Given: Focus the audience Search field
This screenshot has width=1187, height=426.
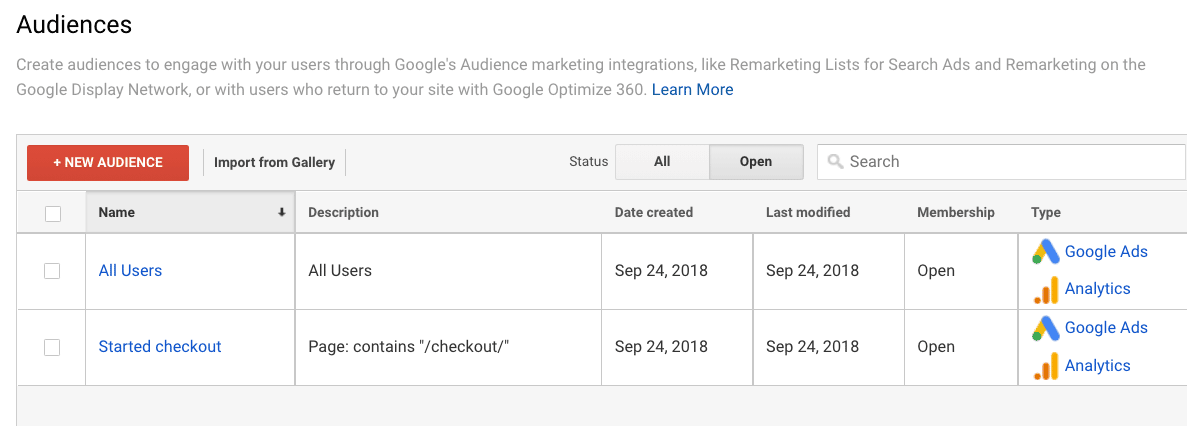Looking at the screenshot, I should click(1002, 162).
